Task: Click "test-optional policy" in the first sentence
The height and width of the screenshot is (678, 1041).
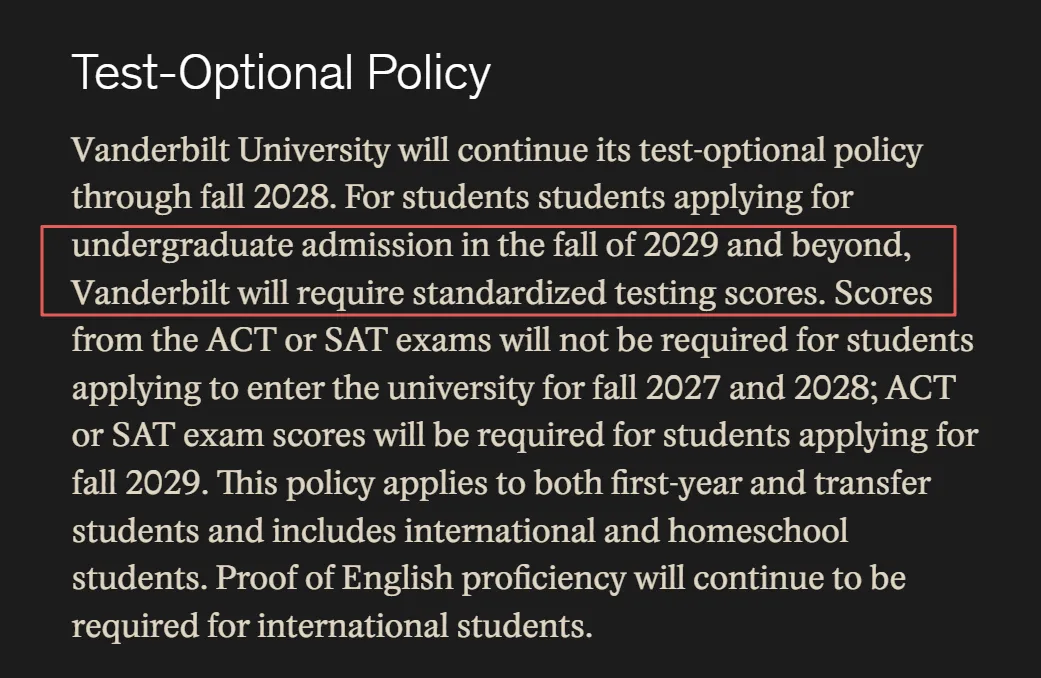Action: point(781,151)
